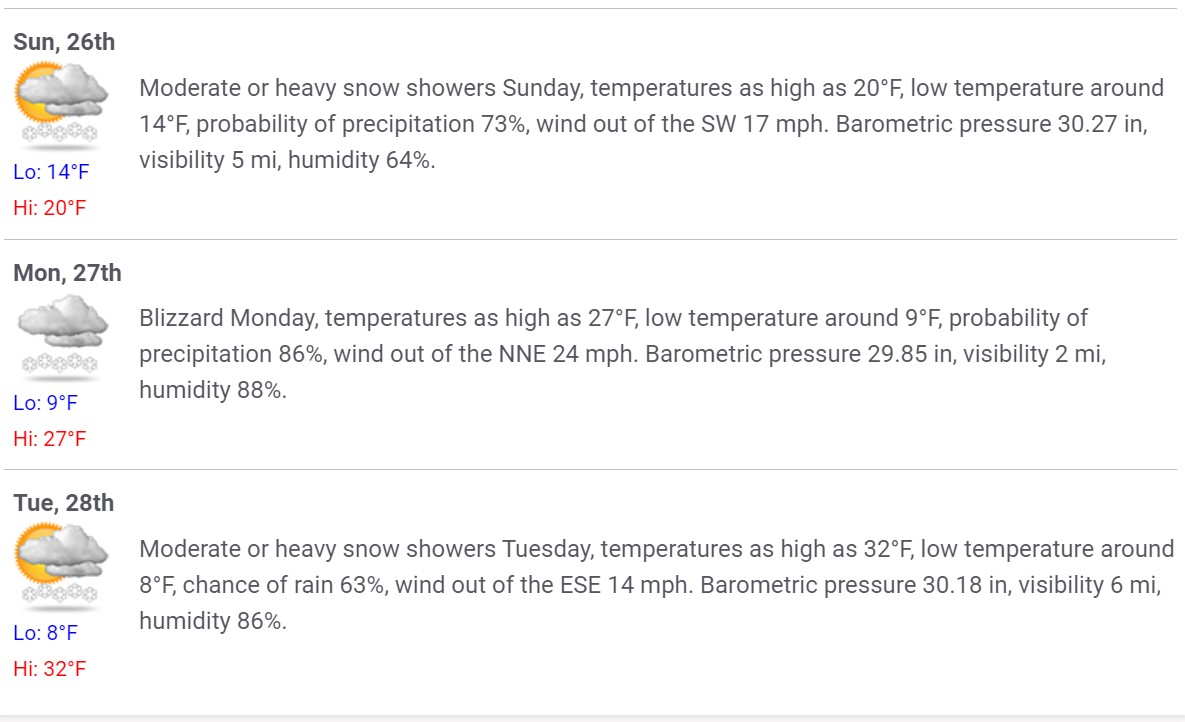Click the Sunday forecast description text
Screen dimensions: 1185x722
(651, 124)
